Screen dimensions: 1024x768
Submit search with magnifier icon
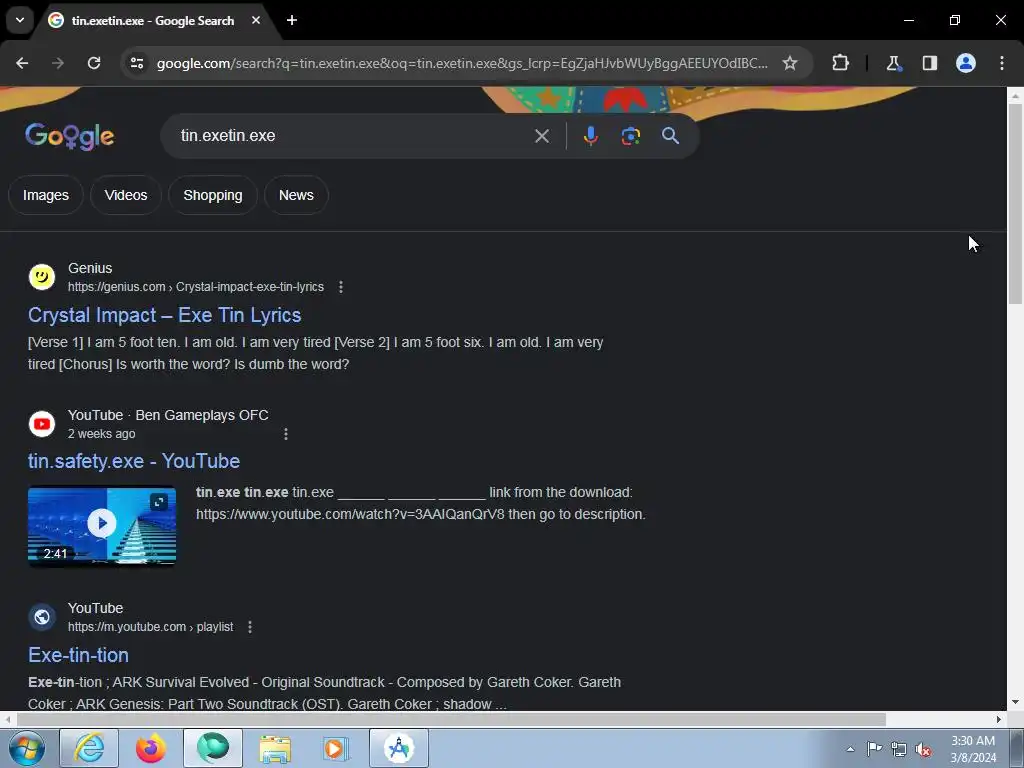pyautogui.click(x=670, y=136)
